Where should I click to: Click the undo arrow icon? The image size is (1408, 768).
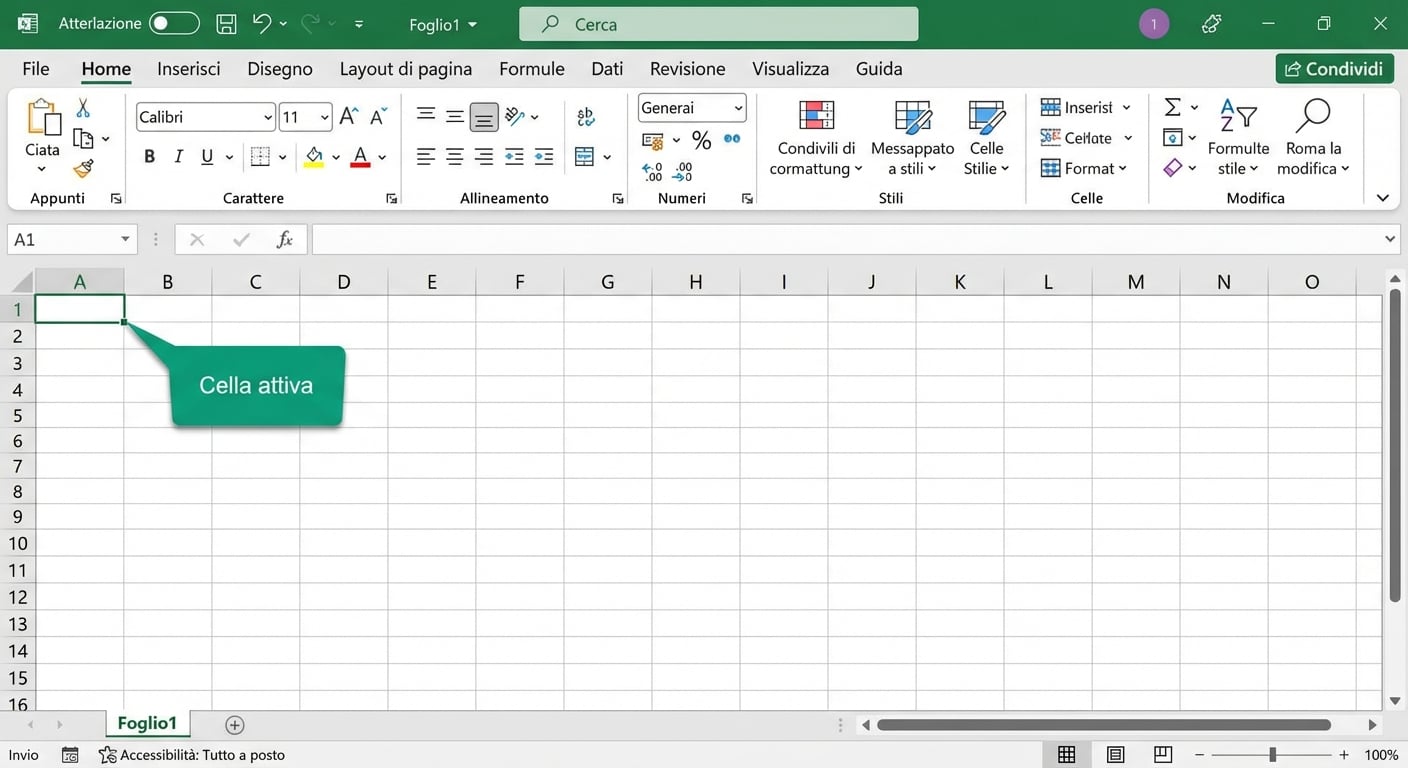[261, 24]
